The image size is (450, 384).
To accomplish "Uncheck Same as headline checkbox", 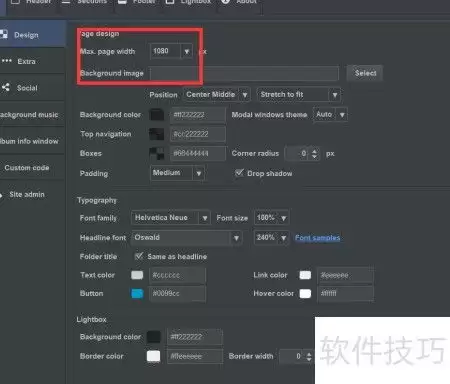I will [x=139, y=256].
